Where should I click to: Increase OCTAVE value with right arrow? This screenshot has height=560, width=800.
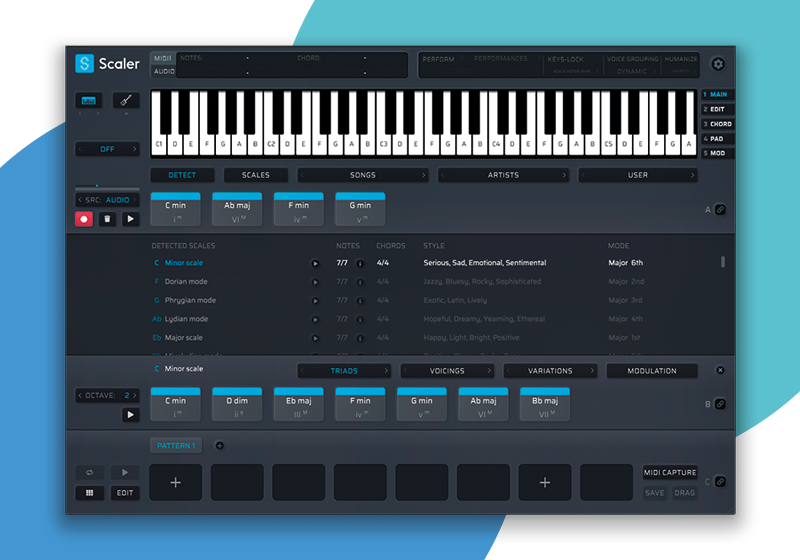point(135,395)
